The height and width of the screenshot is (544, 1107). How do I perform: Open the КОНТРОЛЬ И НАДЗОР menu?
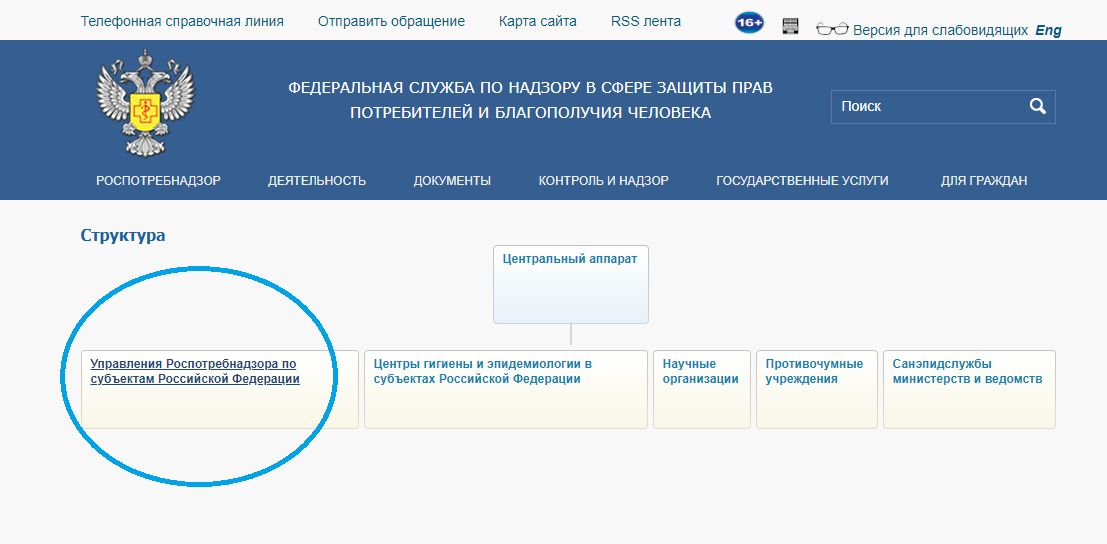(604, 181)
